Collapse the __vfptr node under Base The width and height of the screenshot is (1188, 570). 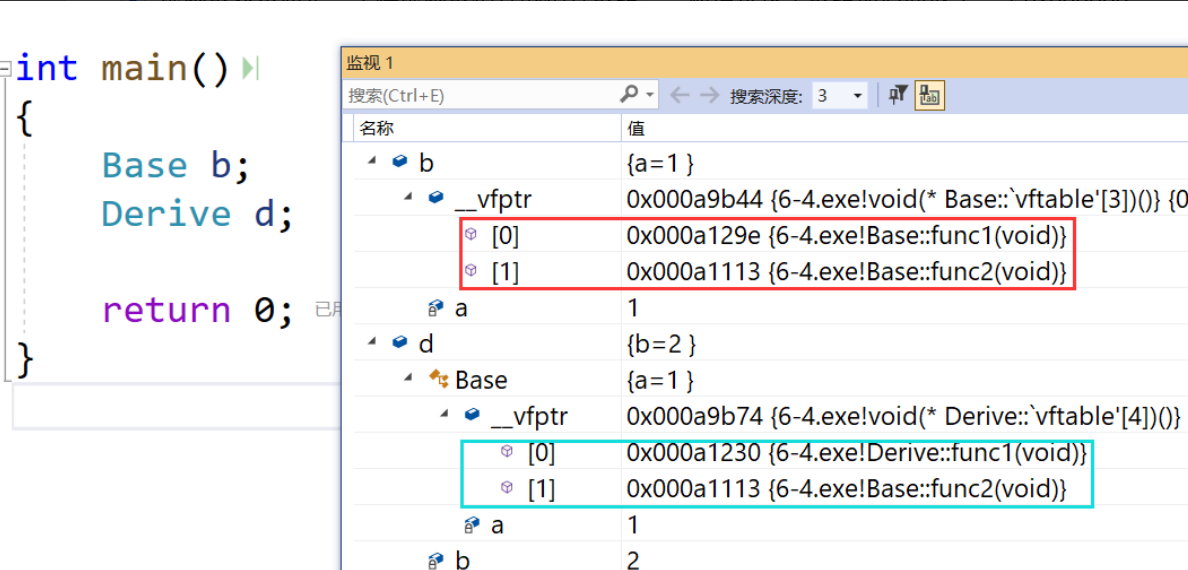pyautogui.click(x=445, y=416)
